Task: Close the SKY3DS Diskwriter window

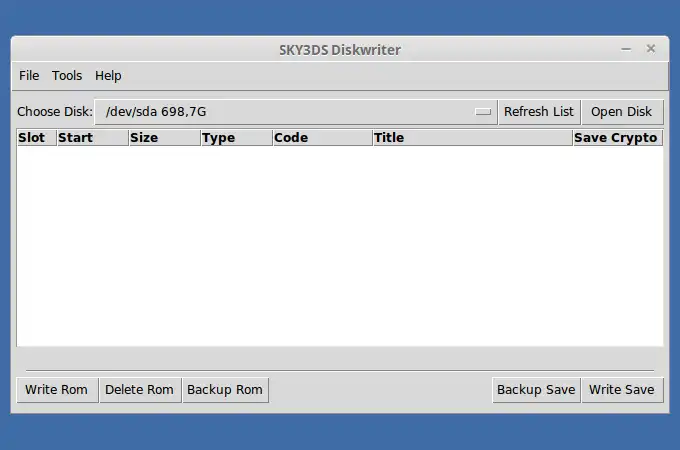Action: coord(651,49)
